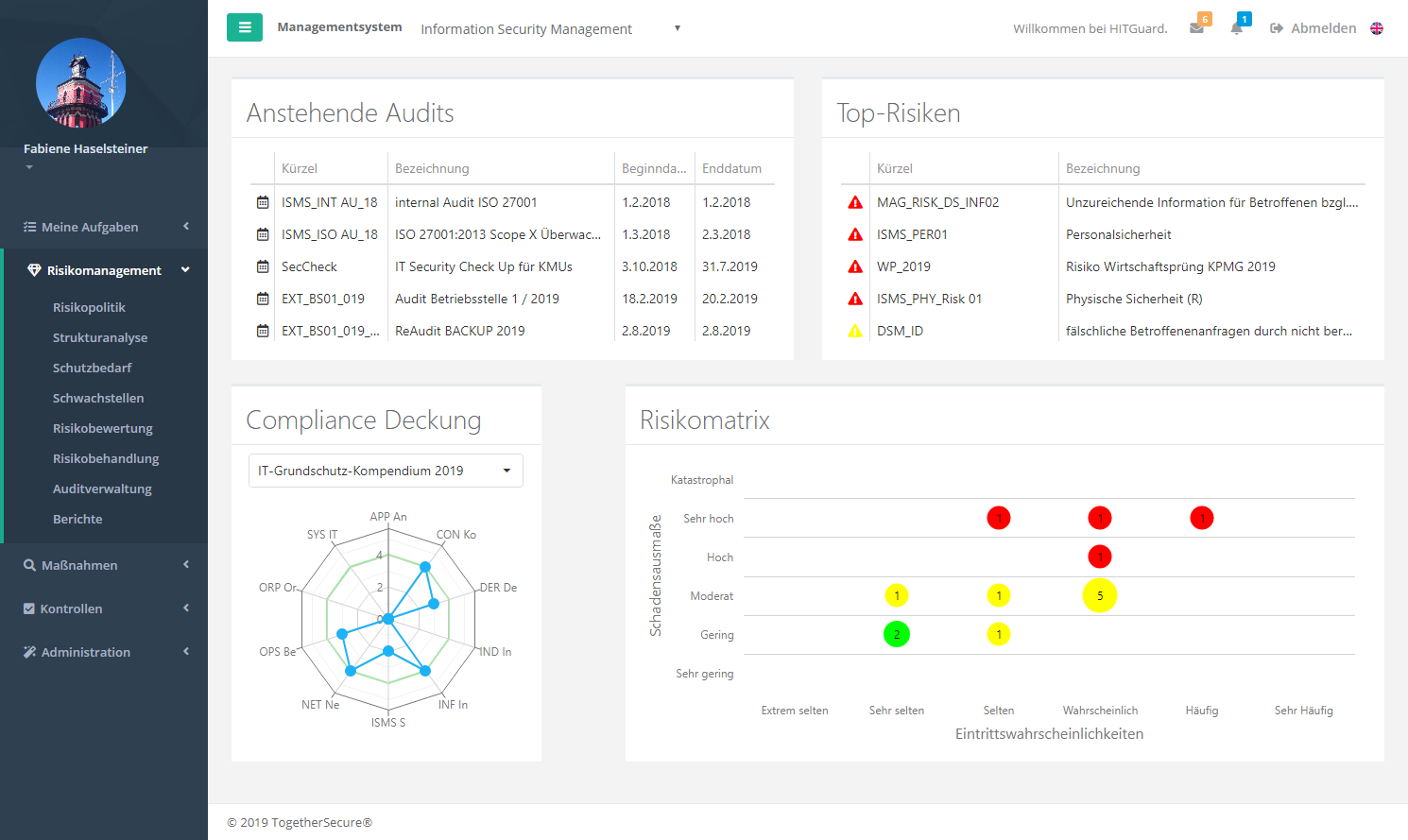Image resolution: width=1408 pixels, height=840 pixels.
Task: Click yellow bubble labeled 5 in Risikomatrix
Action: click(1100, 595)
